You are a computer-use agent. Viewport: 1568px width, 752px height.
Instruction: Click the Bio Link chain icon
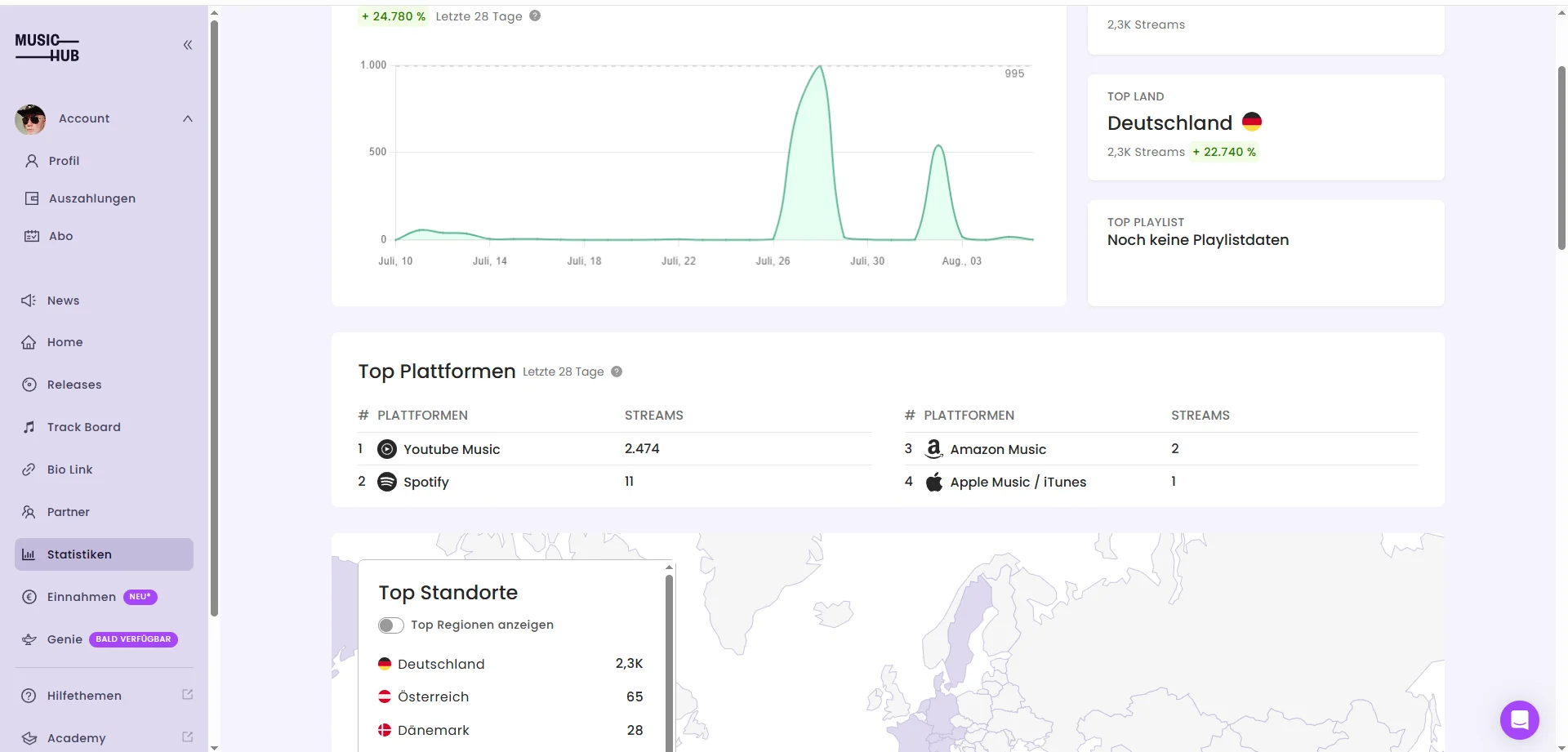tap(29, 469)
